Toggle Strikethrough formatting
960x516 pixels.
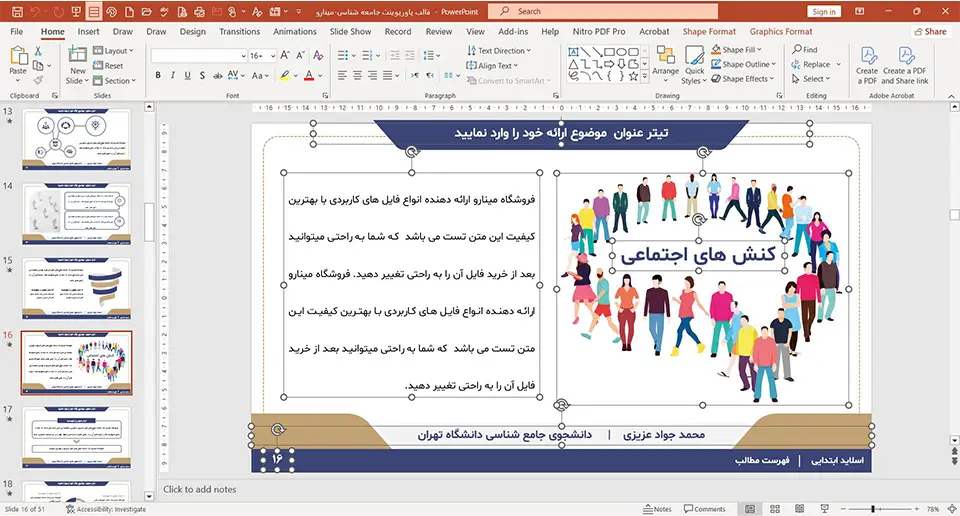pos(217,75)
